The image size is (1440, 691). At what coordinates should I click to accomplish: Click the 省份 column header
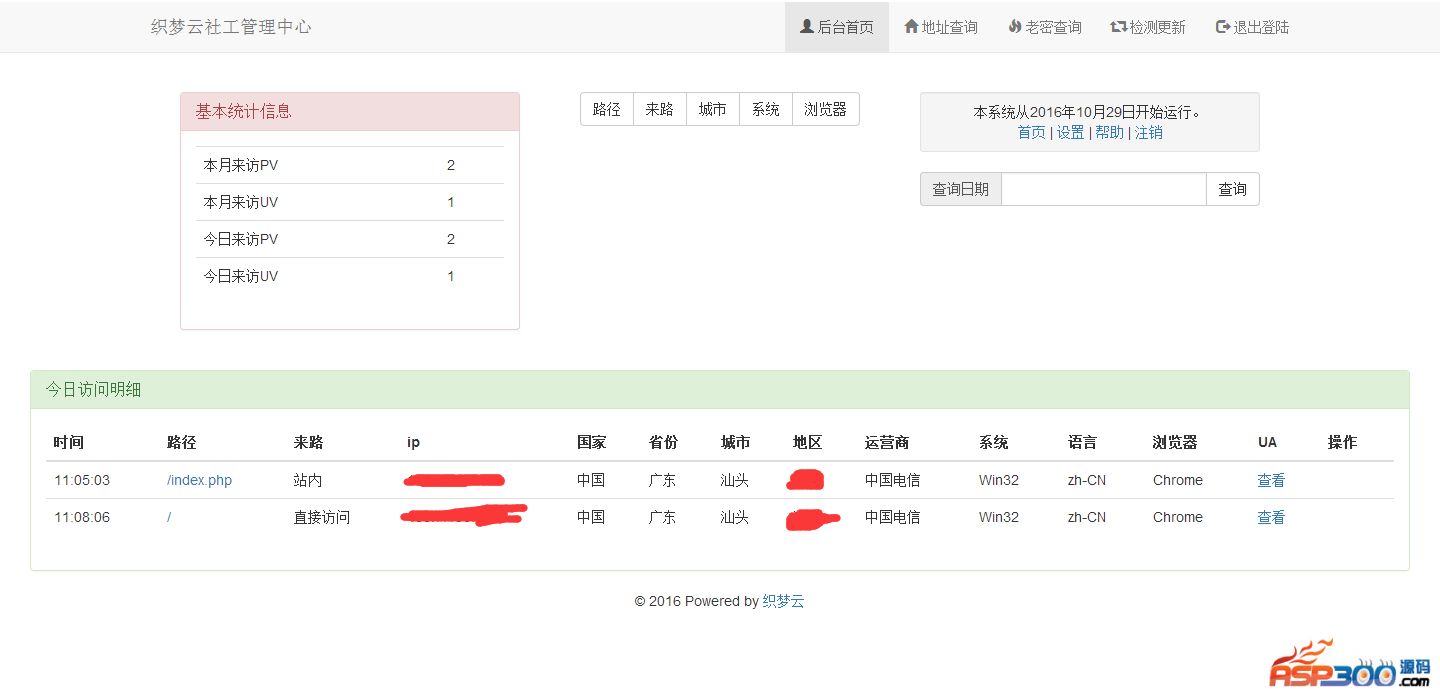664,442
